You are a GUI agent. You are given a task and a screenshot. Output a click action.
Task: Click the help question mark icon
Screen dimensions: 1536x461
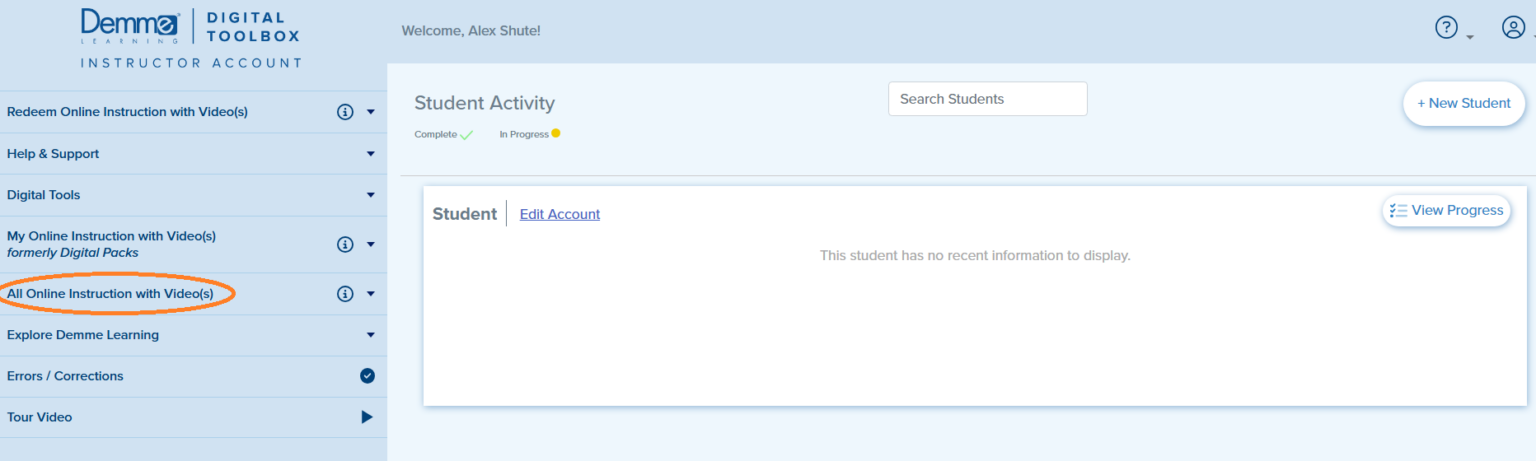(x=1446, y=28)
